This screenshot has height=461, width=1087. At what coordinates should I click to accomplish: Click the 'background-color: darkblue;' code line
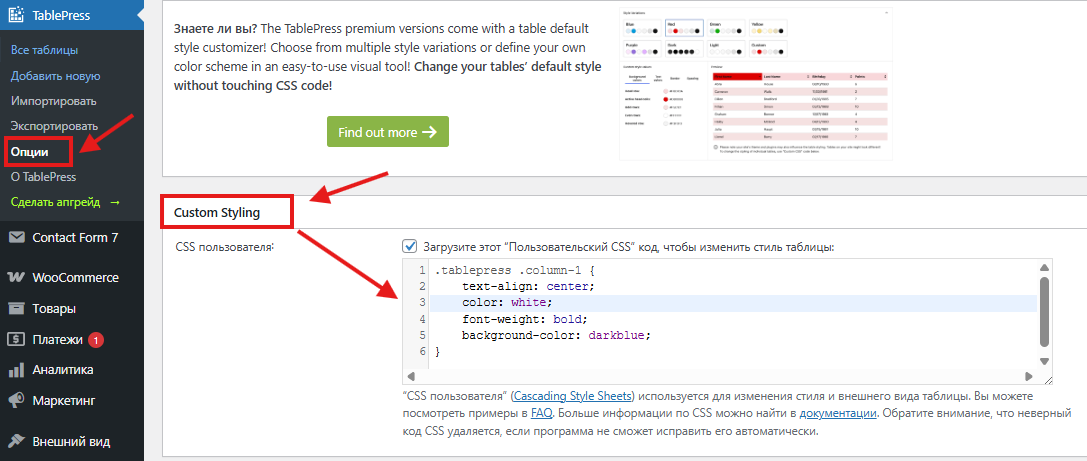[557, 335]
